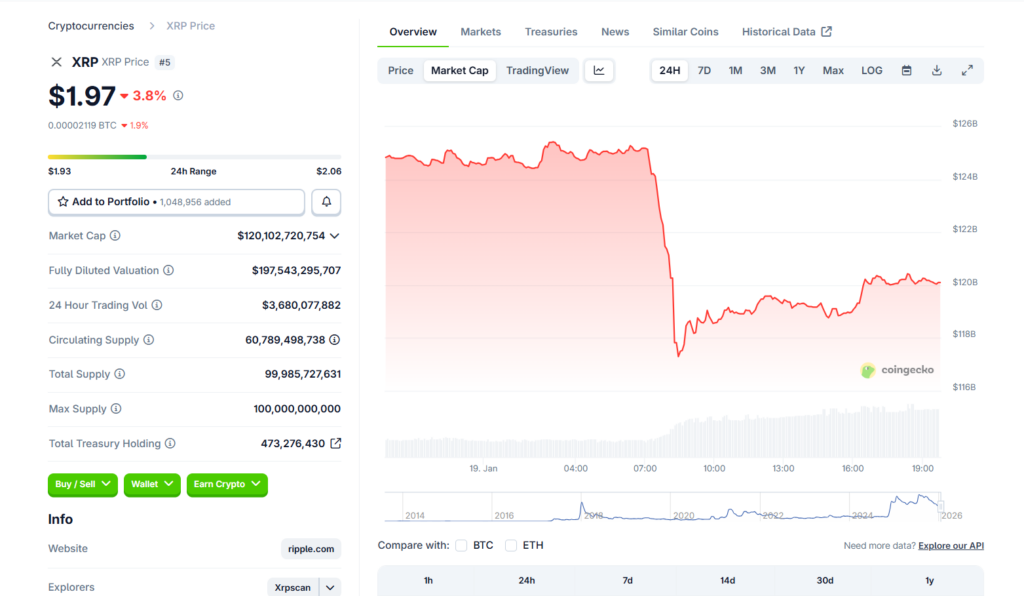Viewport: 1024px width, 596px height.
Task: Expand the Market Cap value chevron
Action: (335, 236)
